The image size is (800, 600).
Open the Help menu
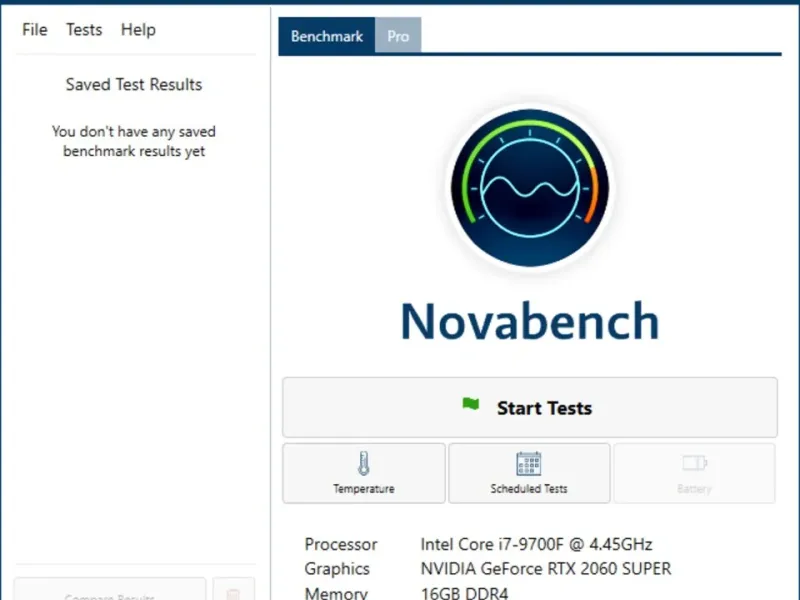[x=138, y=30]
